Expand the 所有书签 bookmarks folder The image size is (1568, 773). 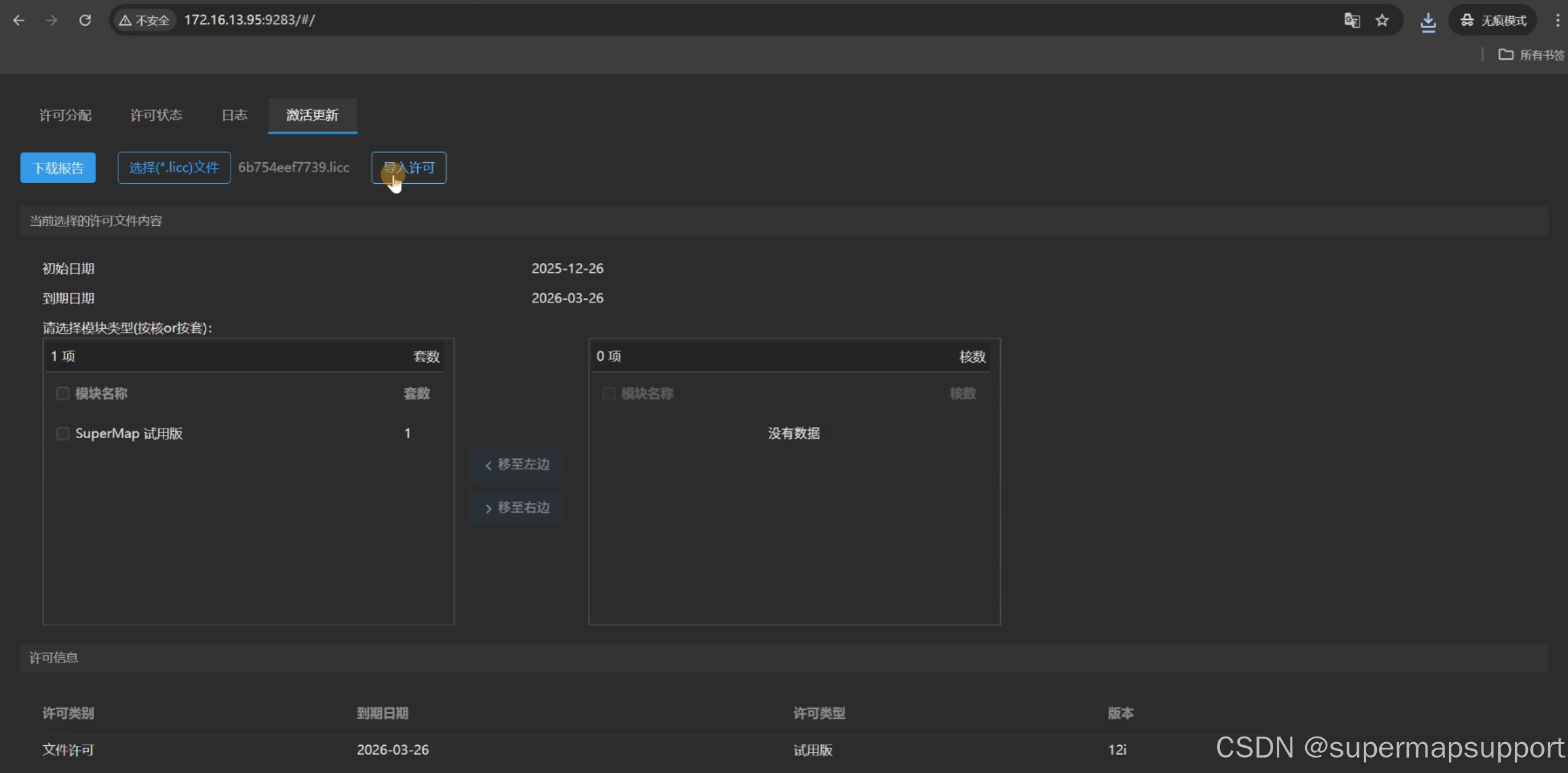coord(1530,54)
